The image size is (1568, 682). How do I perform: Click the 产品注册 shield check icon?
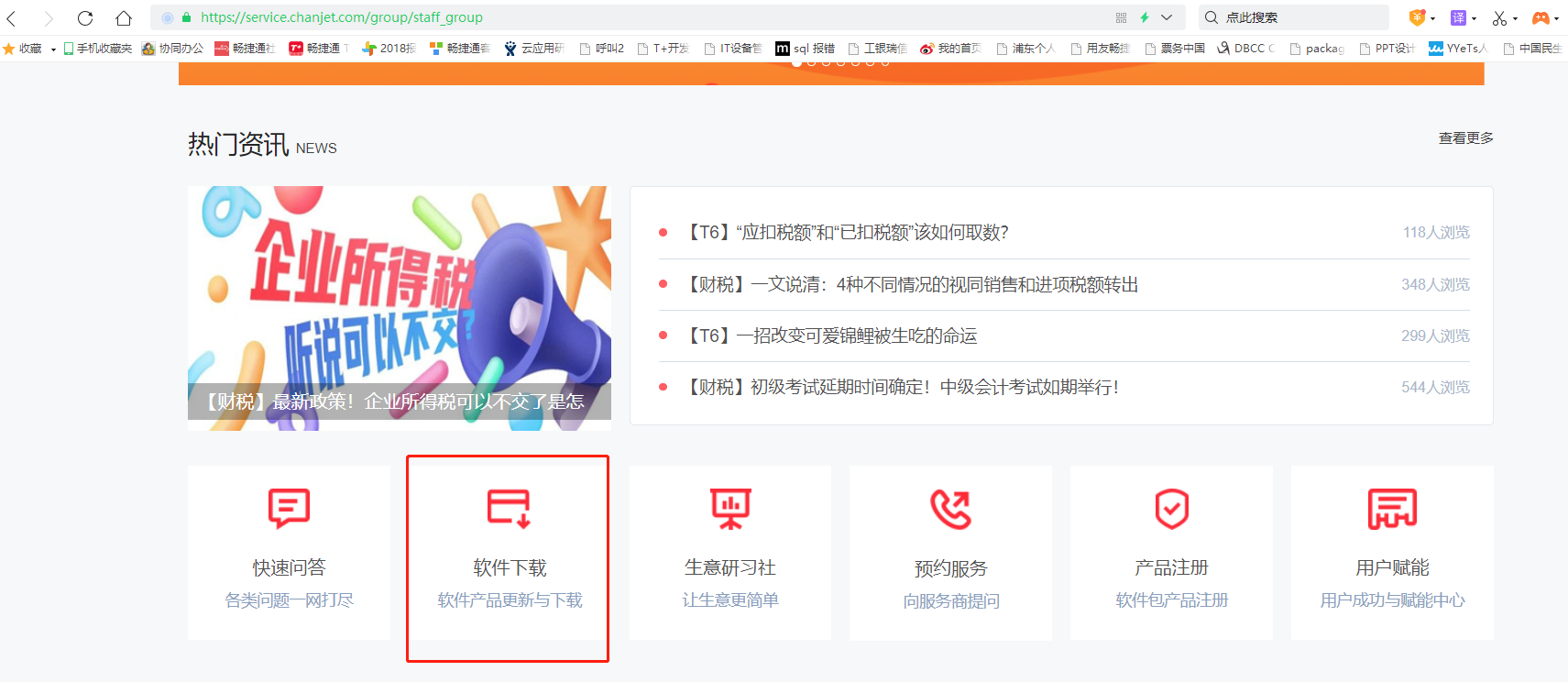[x=1172, y=509]
